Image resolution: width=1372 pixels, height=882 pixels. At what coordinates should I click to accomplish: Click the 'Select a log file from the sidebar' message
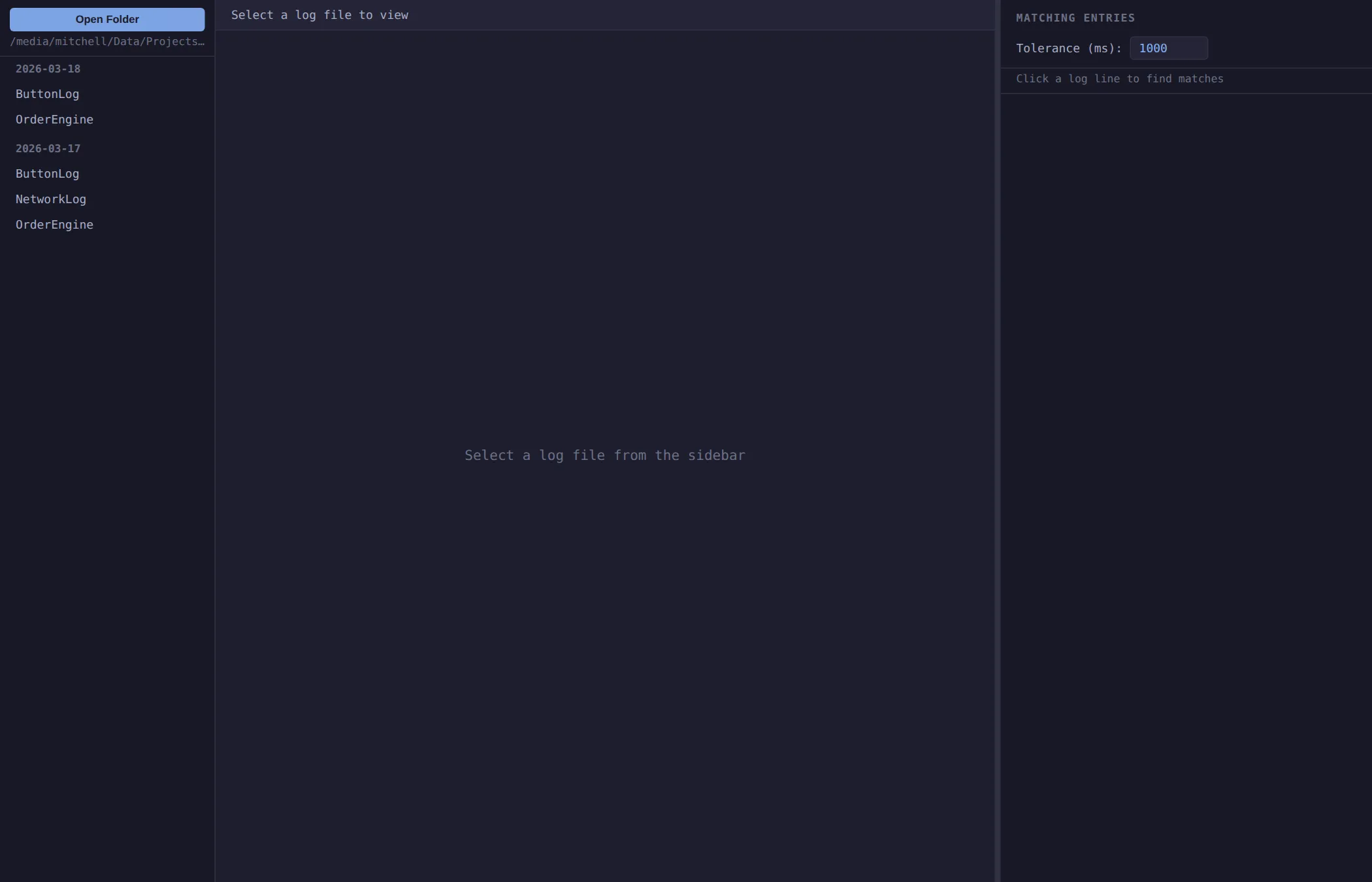605,455
